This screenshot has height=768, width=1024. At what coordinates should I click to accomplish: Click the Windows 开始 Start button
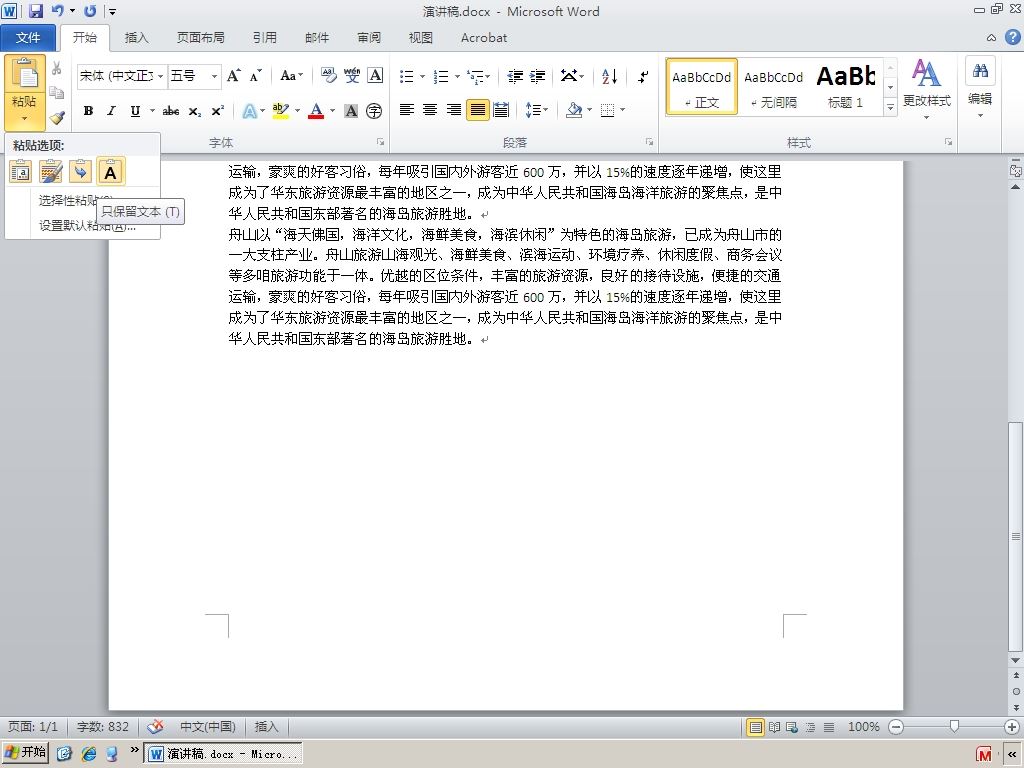click(25, 752)
